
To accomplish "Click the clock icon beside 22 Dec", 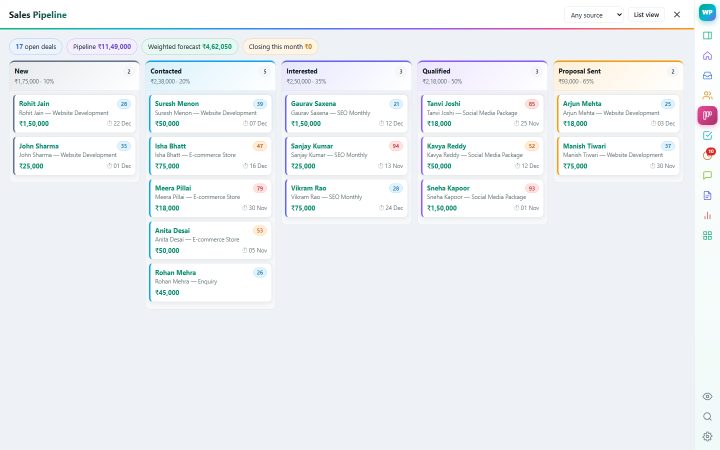I will (109, 124).
